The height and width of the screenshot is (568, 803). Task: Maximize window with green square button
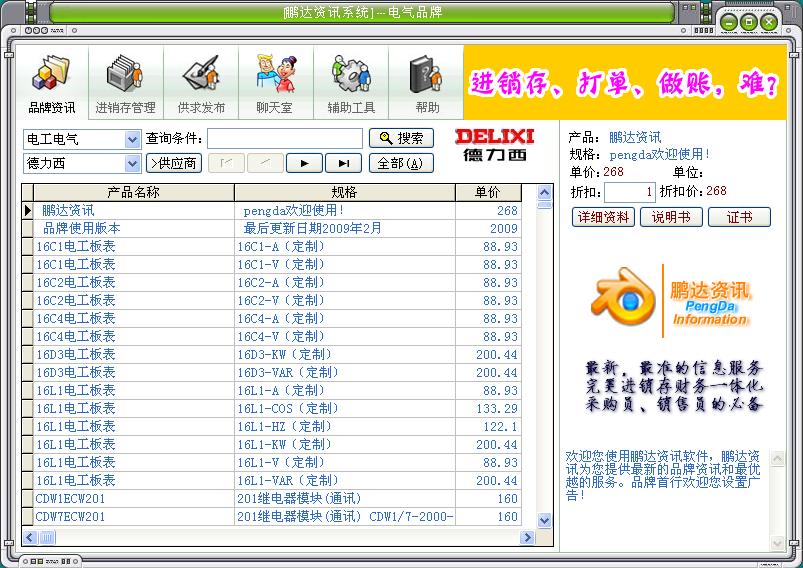[x=749, y=22]
